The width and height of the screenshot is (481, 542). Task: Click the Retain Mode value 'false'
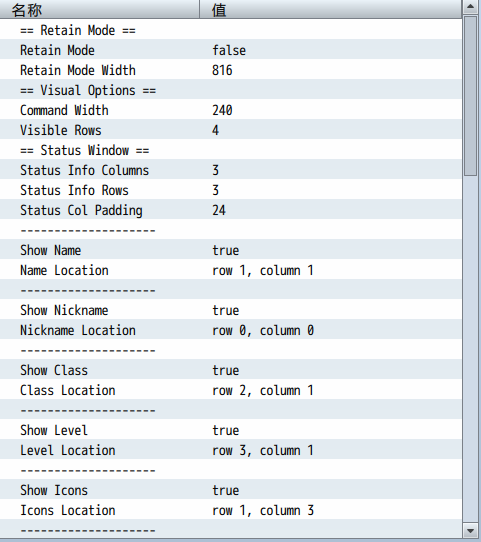point(229,50)
